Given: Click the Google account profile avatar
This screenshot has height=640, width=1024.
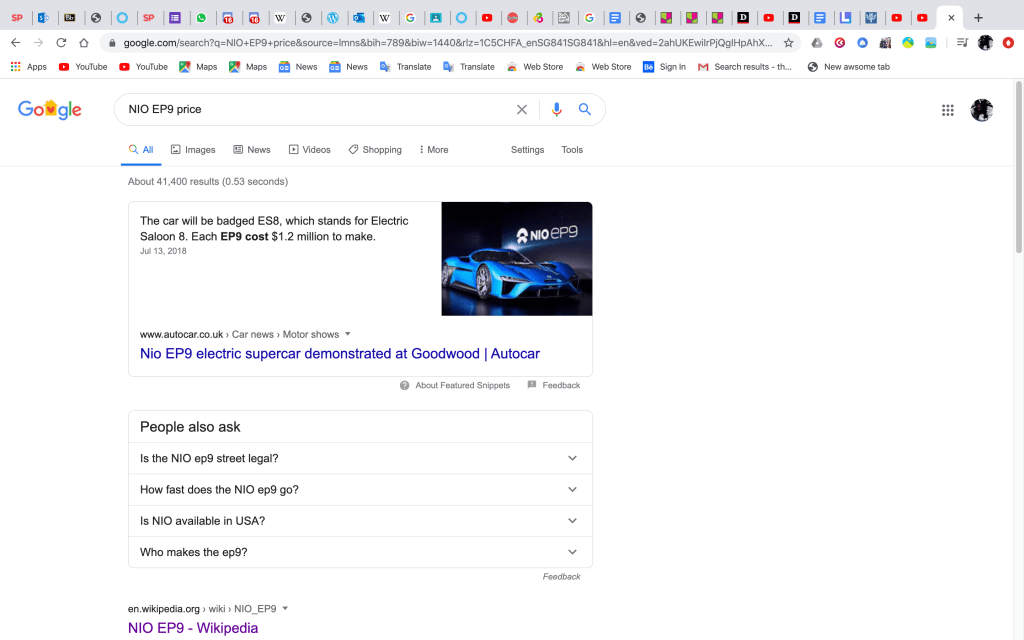Looking at the screenshot, I should pyautogui.click(x=981, y=110).
